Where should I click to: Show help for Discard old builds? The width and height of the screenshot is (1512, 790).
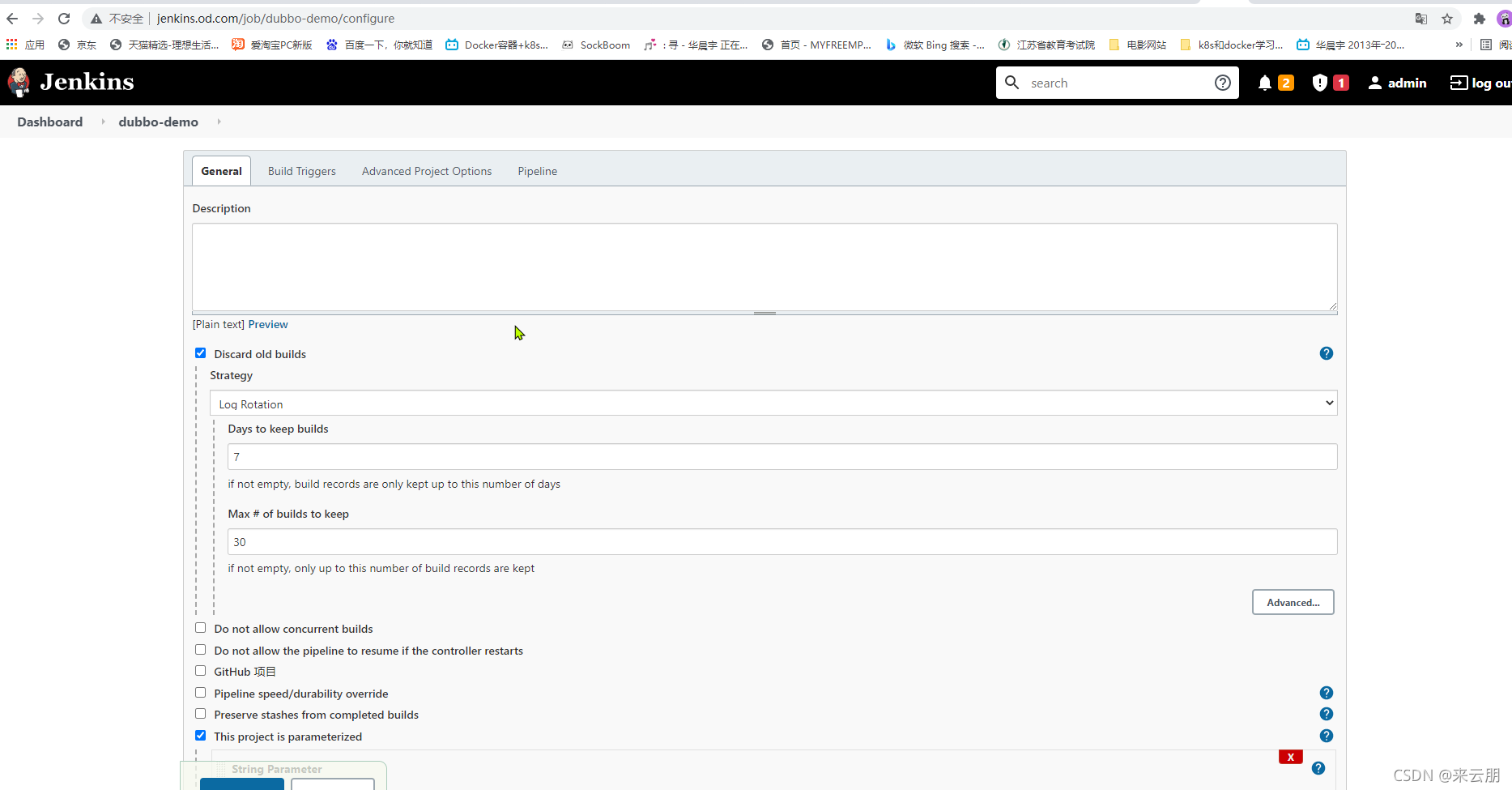point(1327,353)
